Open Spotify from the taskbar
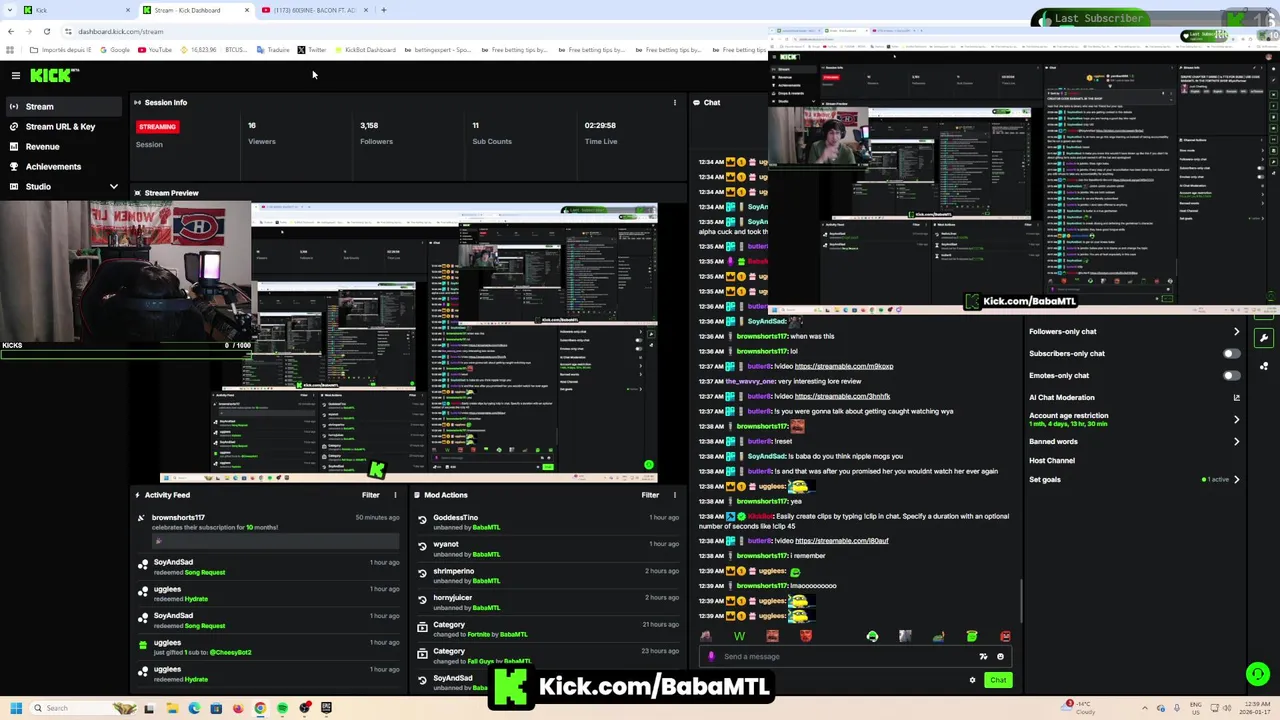This screenshot has width=1280, height=720. (x=282, y=708)
